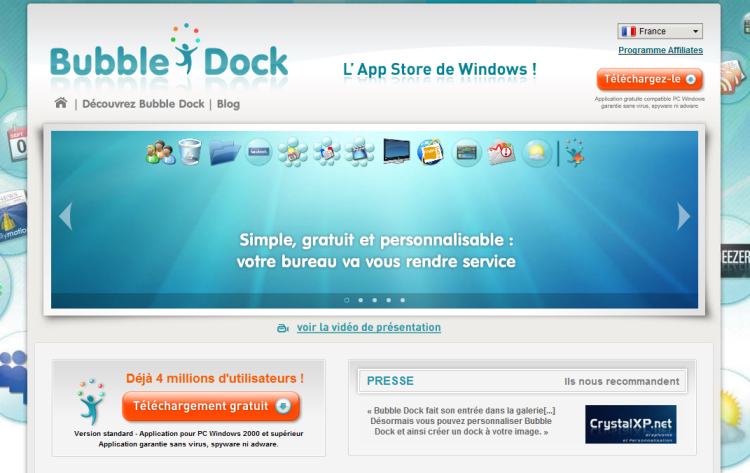This screenshot has height=473, width=750.
Task: Click the bubble cluster with calendar icon
Action: [x=293, y=152]
